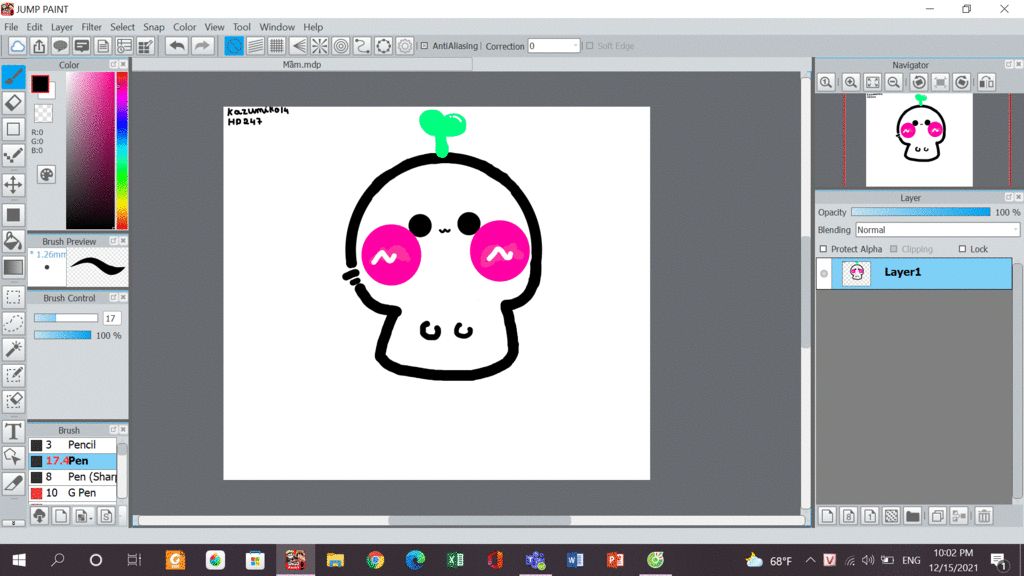The height and width of the screenshot is (576, 1024).
Task: Select the Select Pen tool
Action: tap(14, 376)
